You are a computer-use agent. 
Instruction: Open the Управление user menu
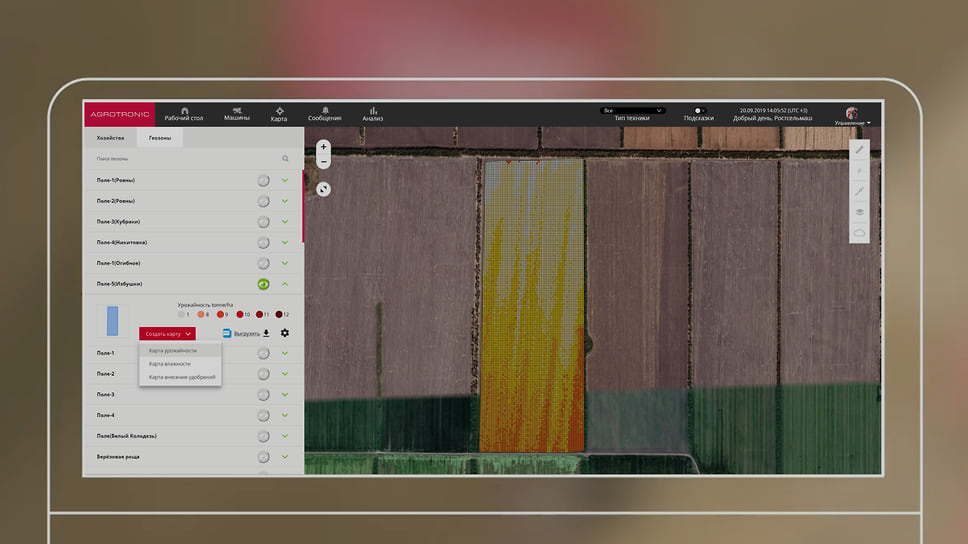click(x=852, y=122)
